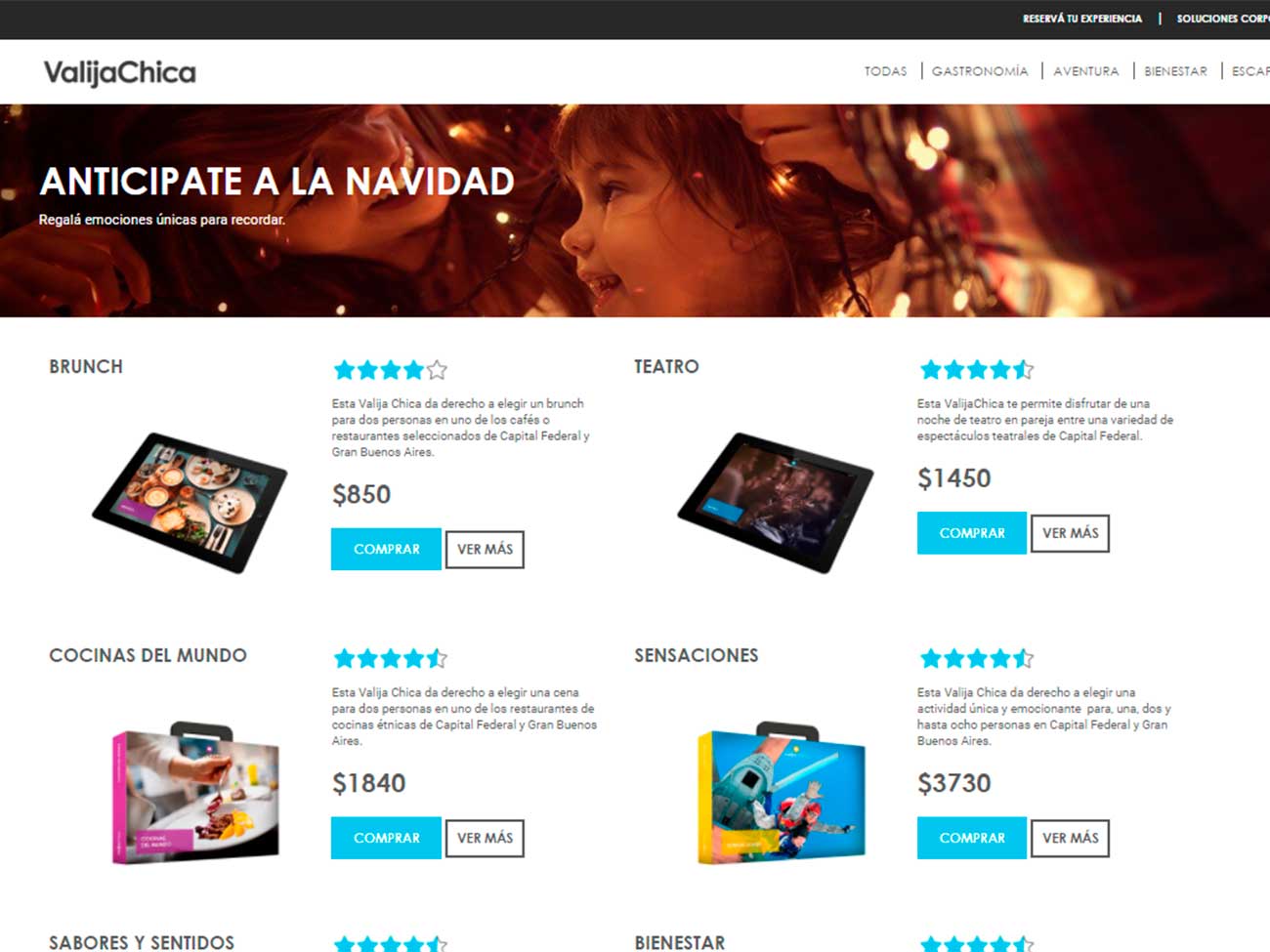The height and width of the screenshot is (952, 1270).
Task: Open the Teatro tablet image
Action: point(776,502)
